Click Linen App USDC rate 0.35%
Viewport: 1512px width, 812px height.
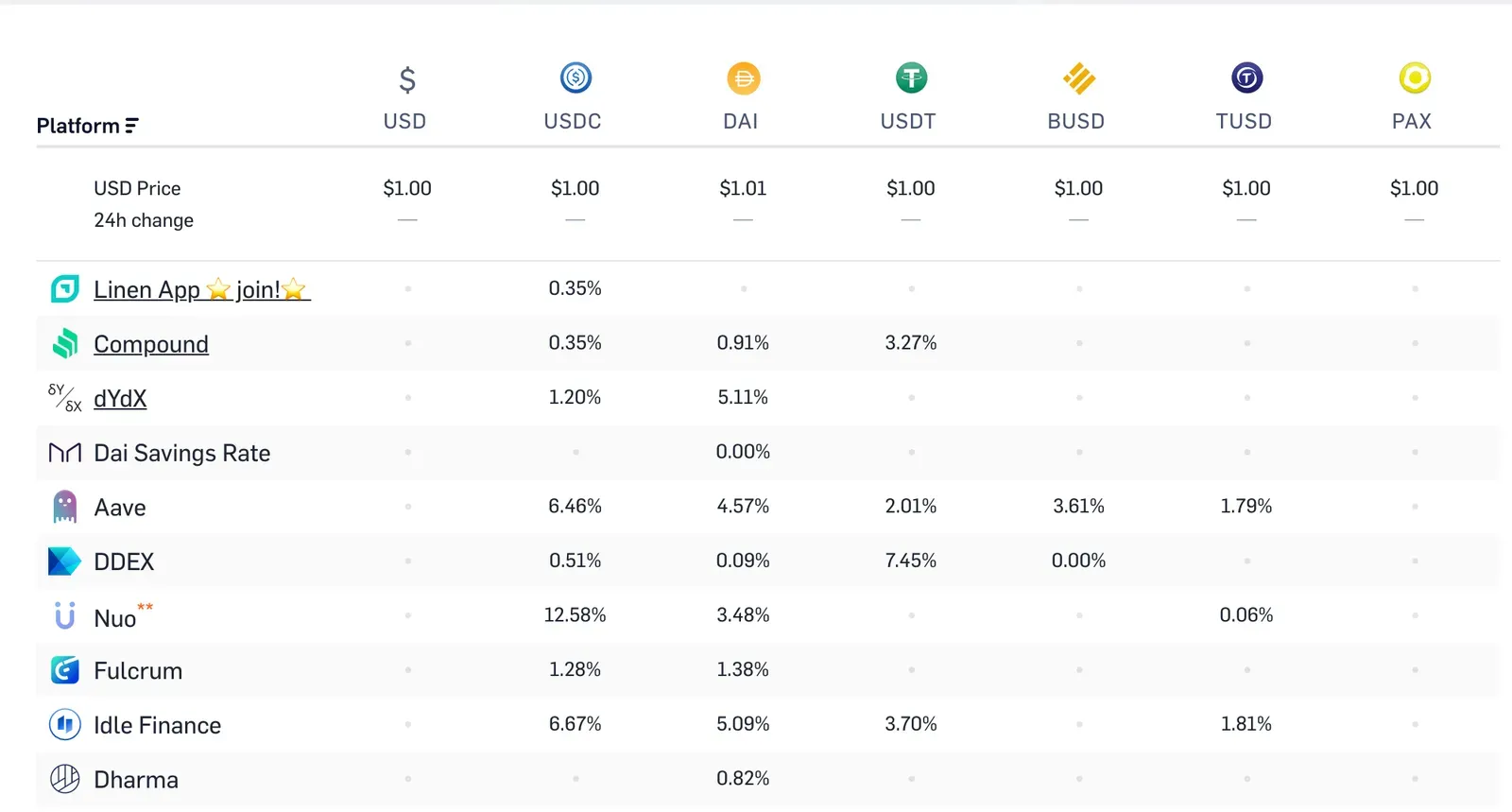click(x=576, y=288)
